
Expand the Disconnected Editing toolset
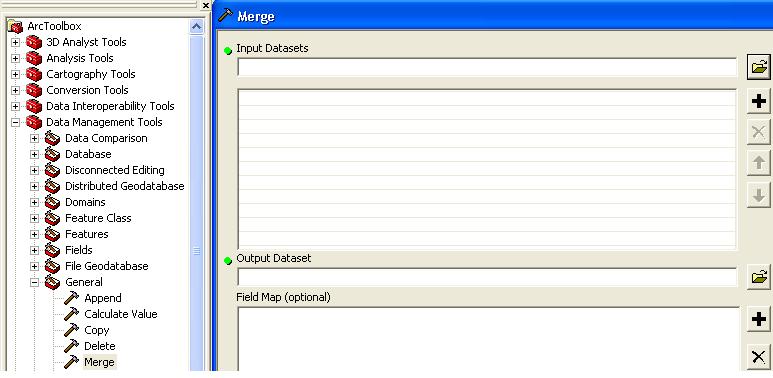tap(34, 171)
